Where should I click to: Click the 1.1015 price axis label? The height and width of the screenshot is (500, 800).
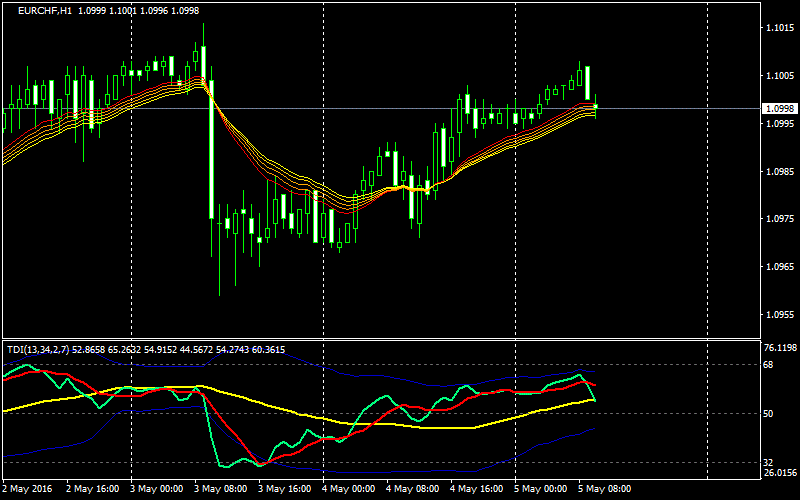(780, 28)
